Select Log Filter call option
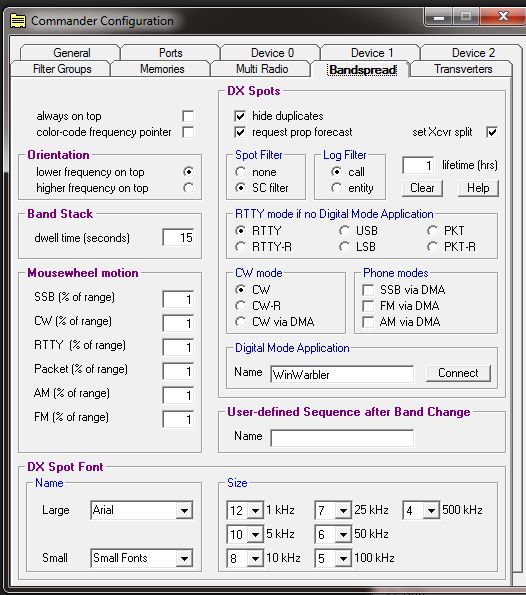526x595 pixels. point(336,172)
